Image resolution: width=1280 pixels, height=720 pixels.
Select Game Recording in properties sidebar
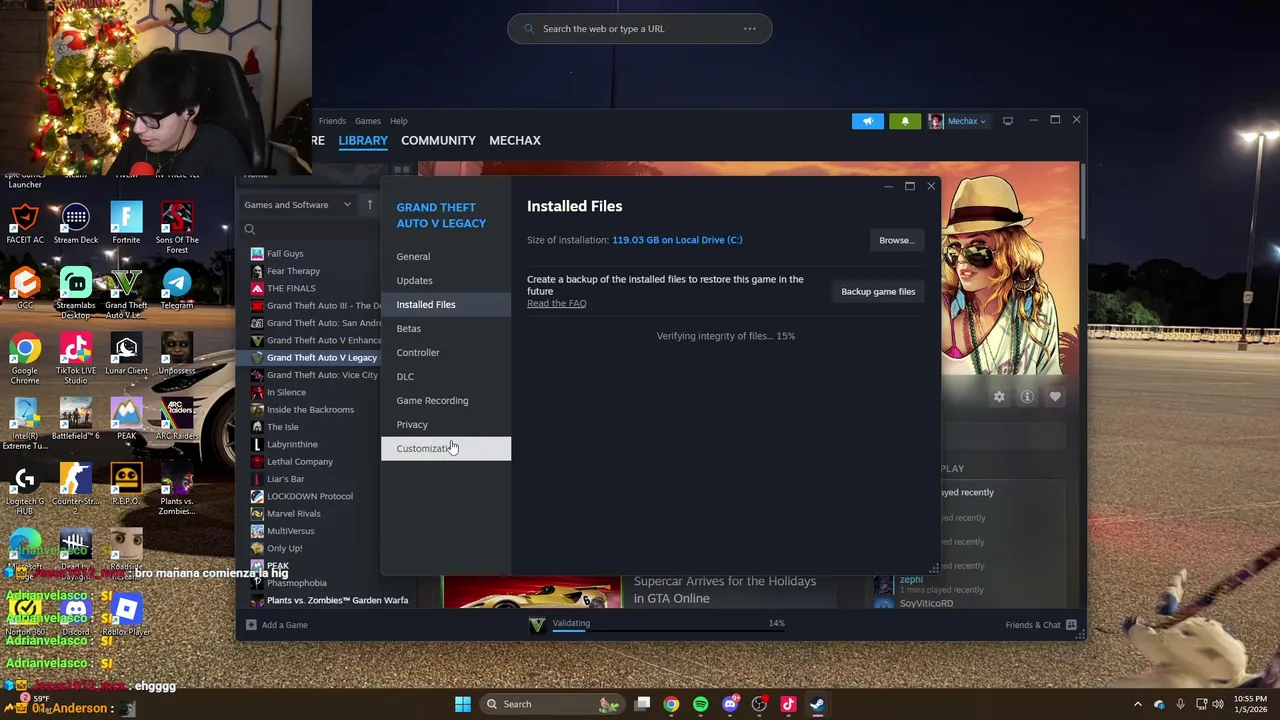coord(446,401)
